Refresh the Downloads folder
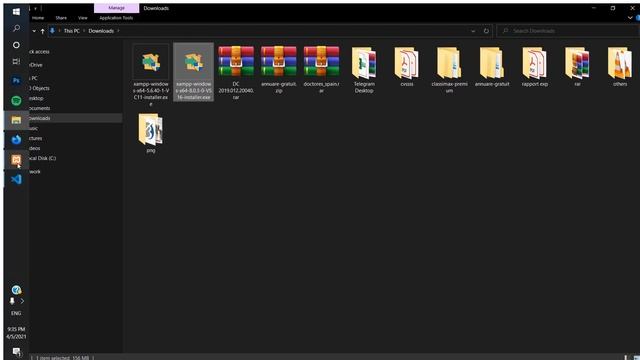640x360 pixels. click(486, 31)
